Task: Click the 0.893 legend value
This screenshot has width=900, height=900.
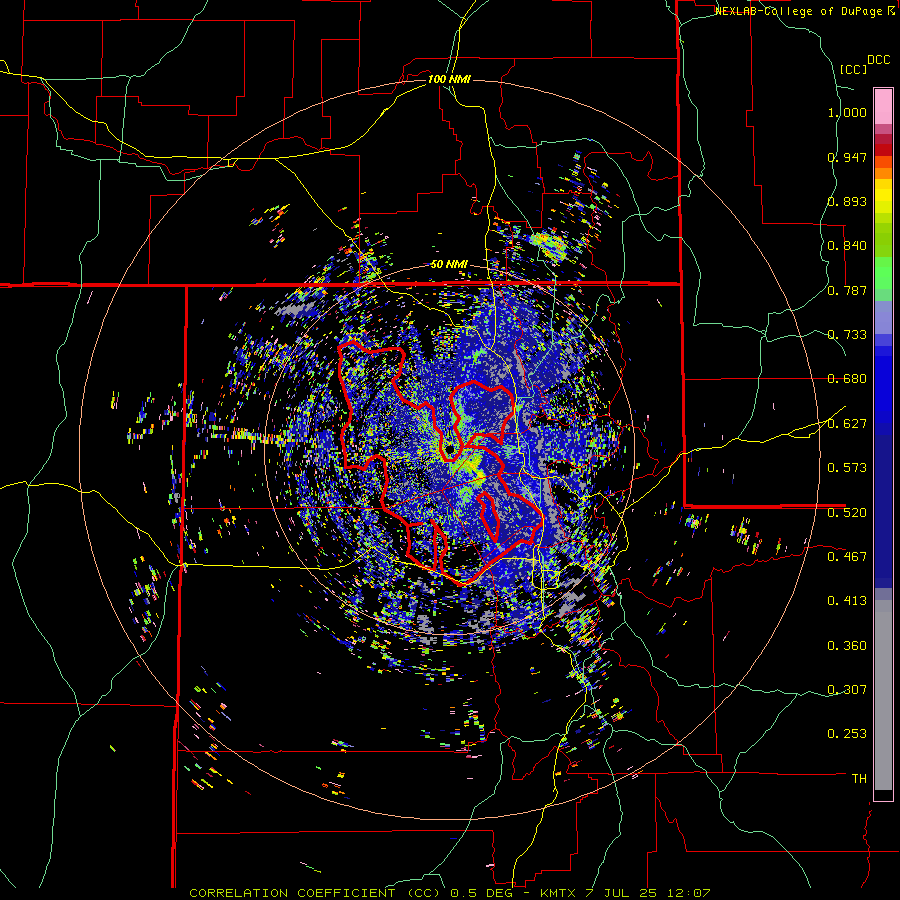Action: (847, 201)
